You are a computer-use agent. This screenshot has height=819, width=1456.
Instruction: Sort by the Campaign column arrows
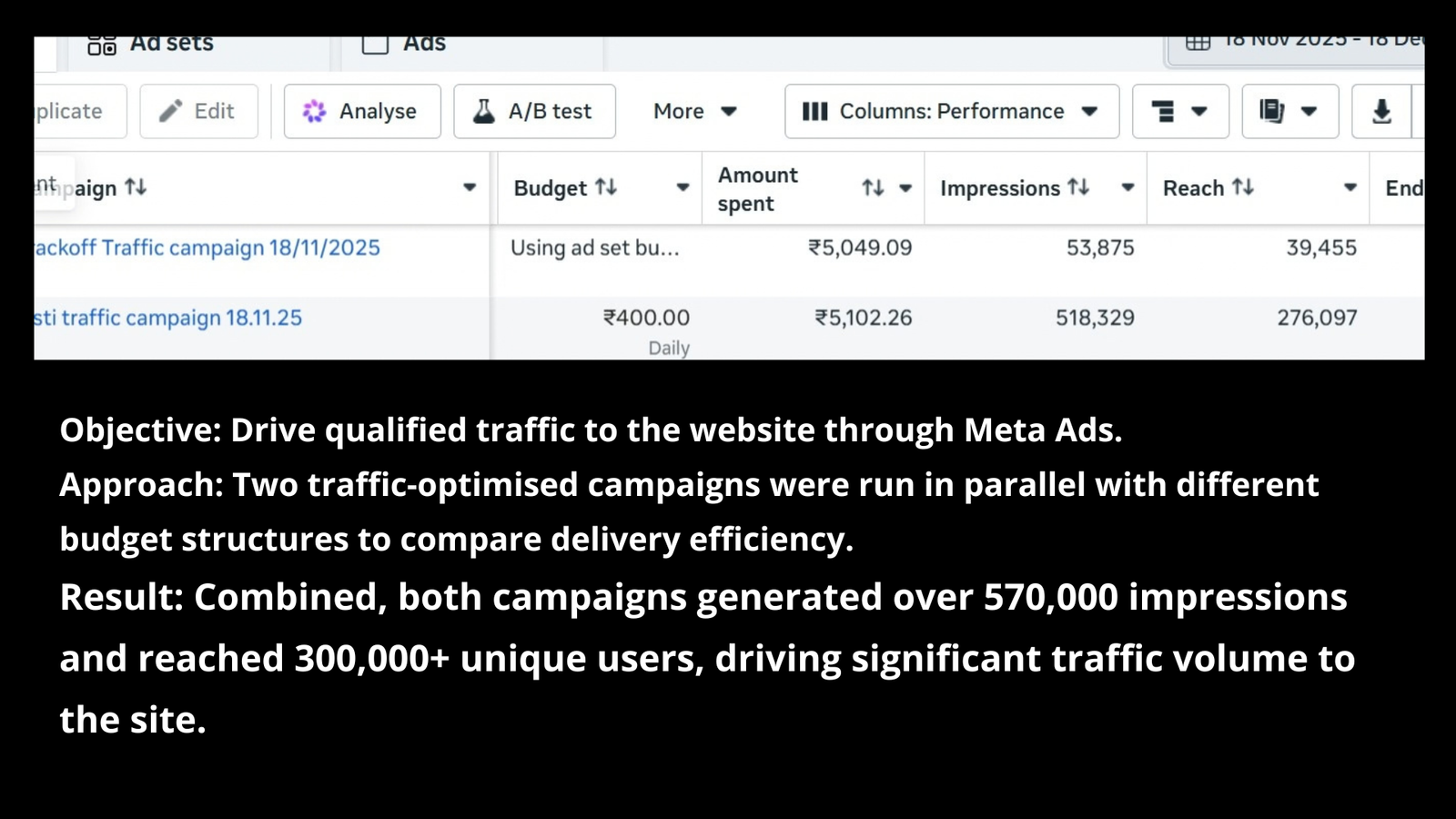(136, 187)
